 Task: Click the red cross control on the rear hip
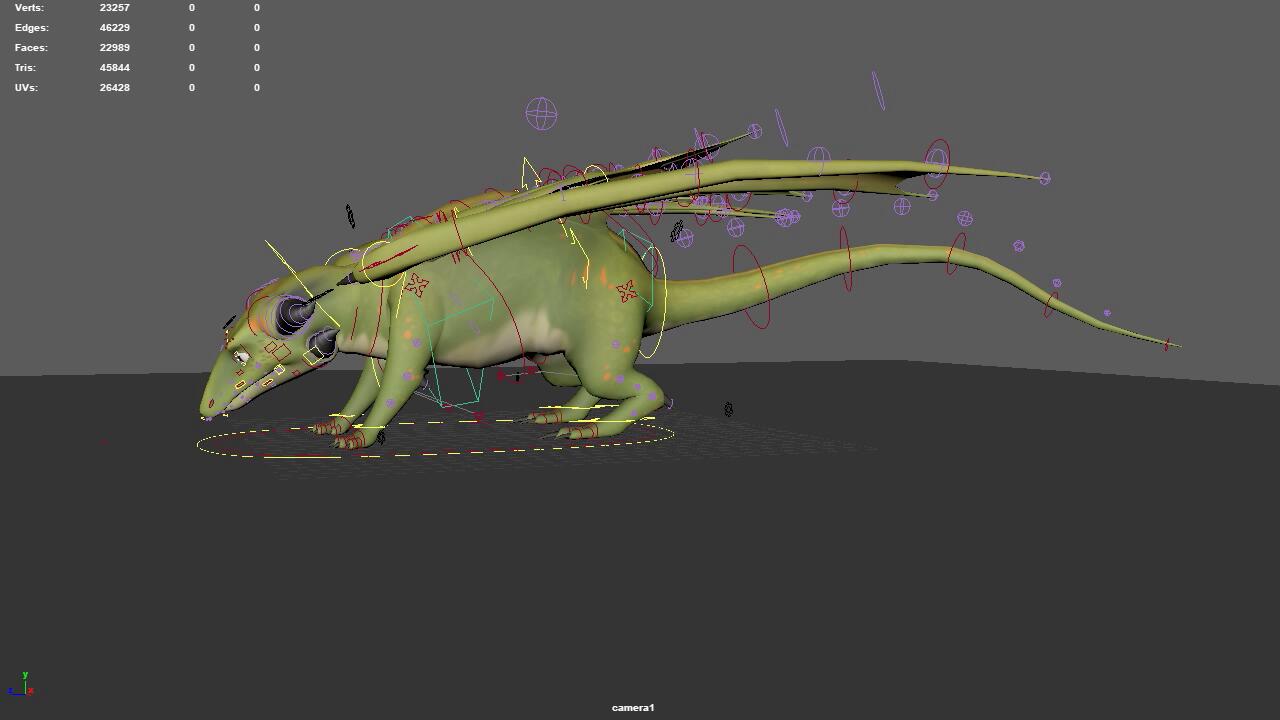[627, 291]
